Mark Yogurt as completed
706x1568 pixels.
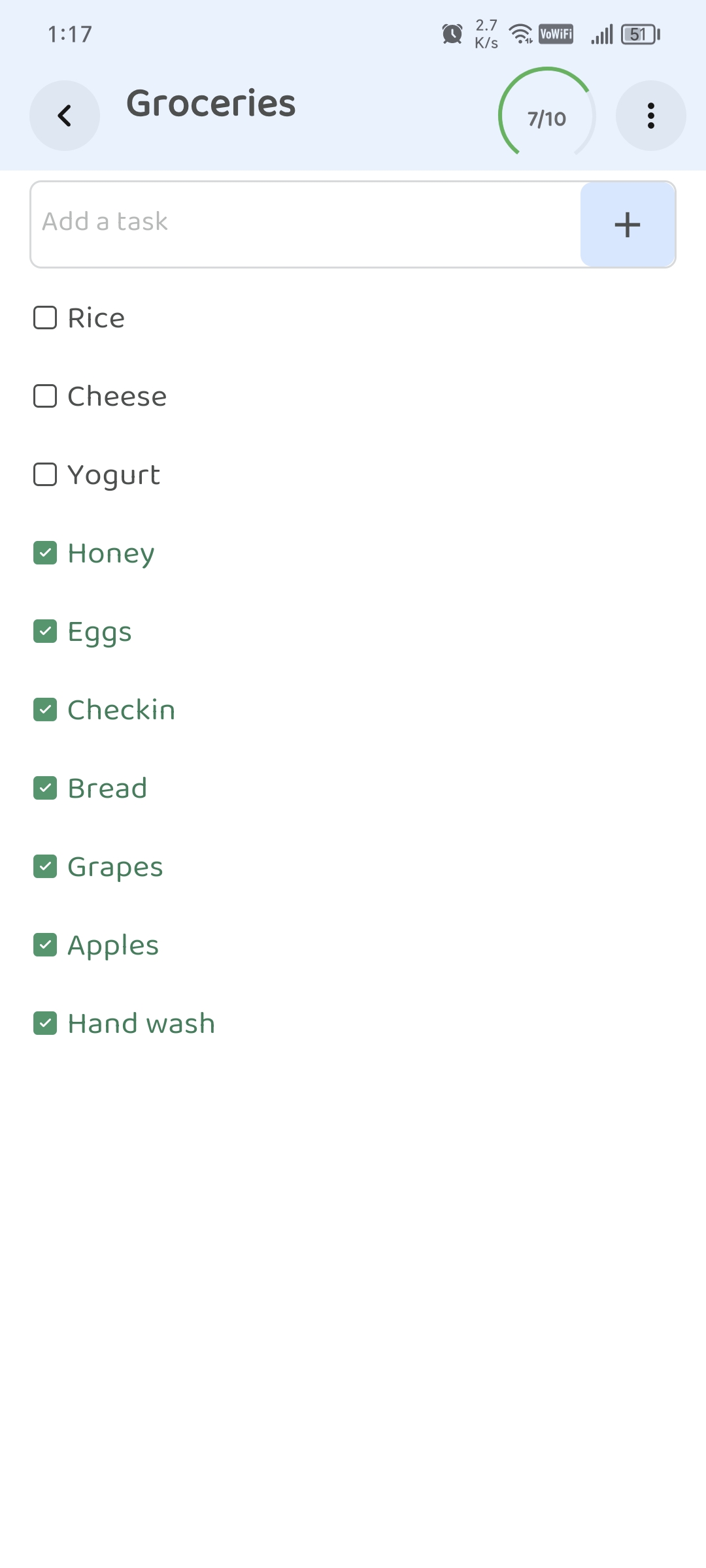[45, 475]
